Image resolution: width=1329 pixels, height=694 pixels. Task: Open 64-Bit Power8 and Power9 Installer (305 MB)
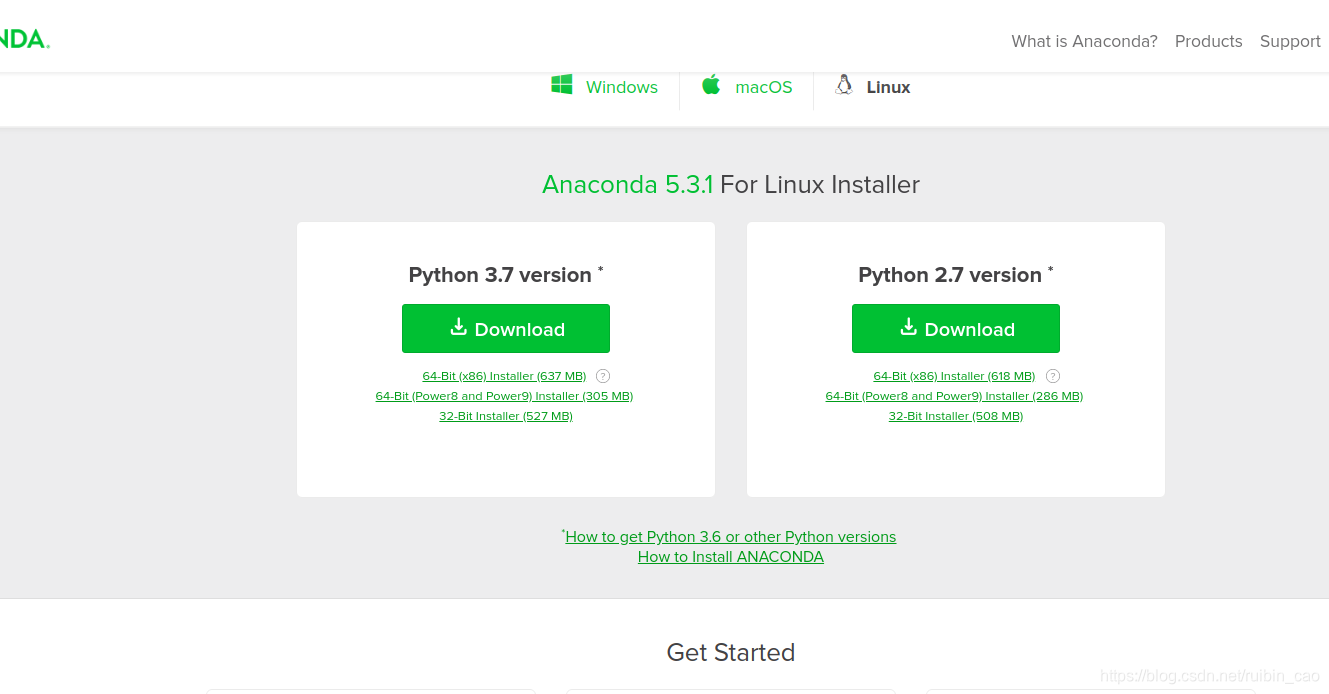(x=504, y=396)
